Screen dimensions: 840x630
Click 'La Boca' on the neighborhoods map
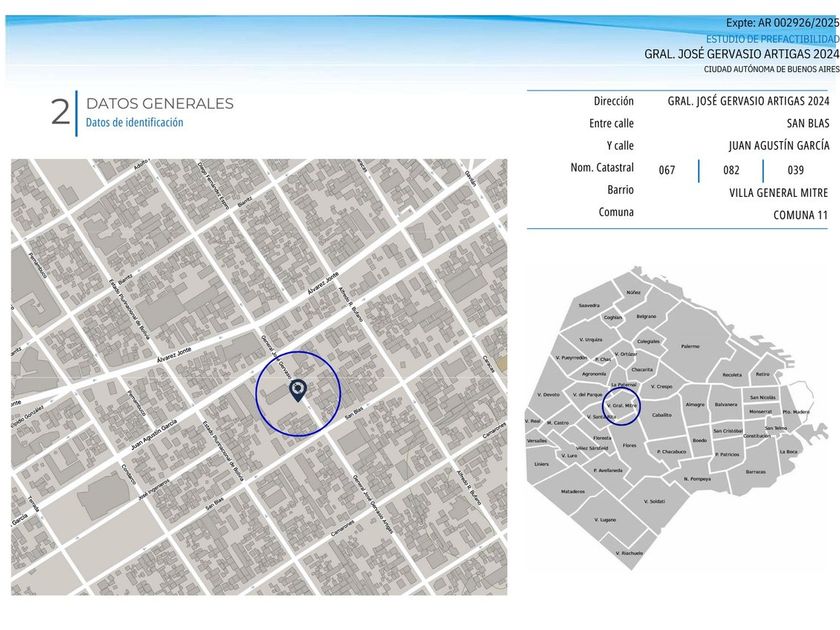[x=788, y=452]
